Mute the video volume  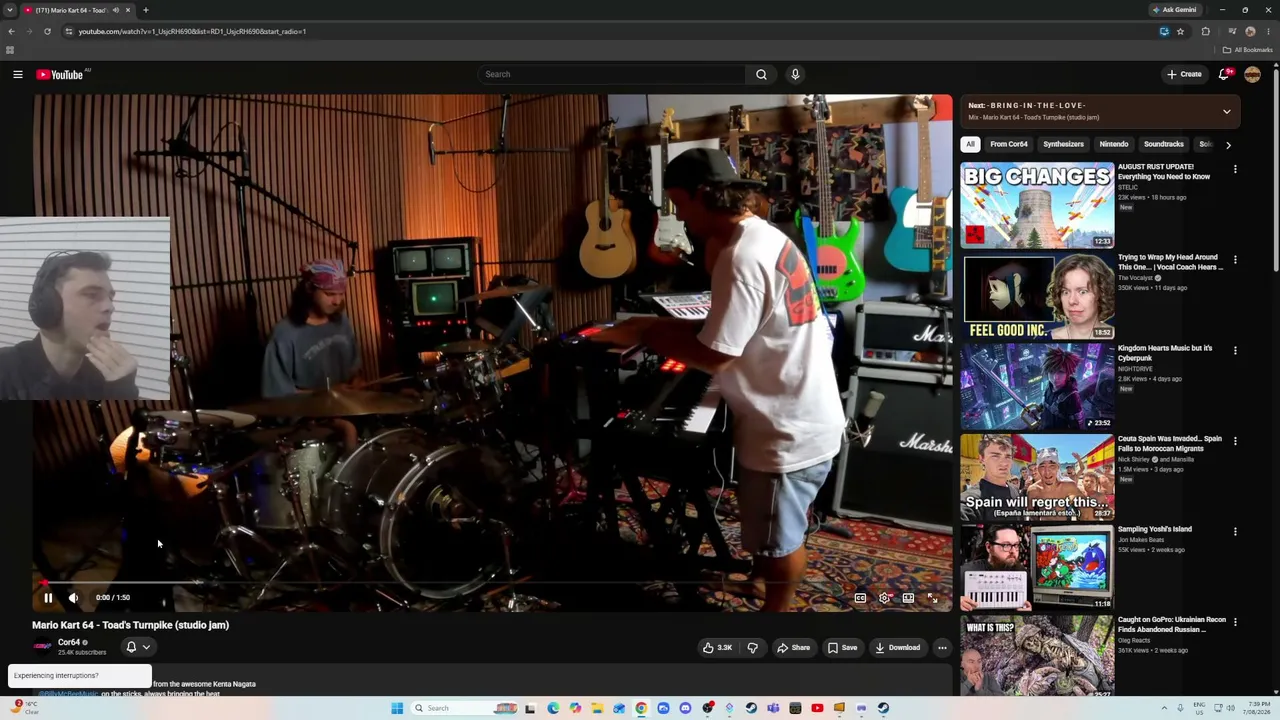(x=73, y=598)
